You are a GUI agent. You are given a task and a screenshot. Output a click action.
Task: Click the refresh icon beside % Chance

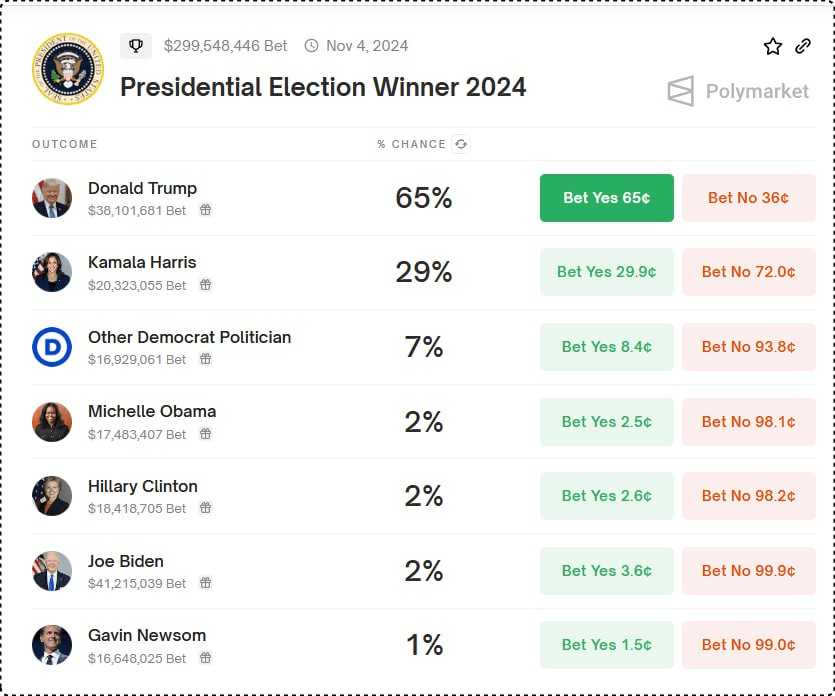point(461,144)
